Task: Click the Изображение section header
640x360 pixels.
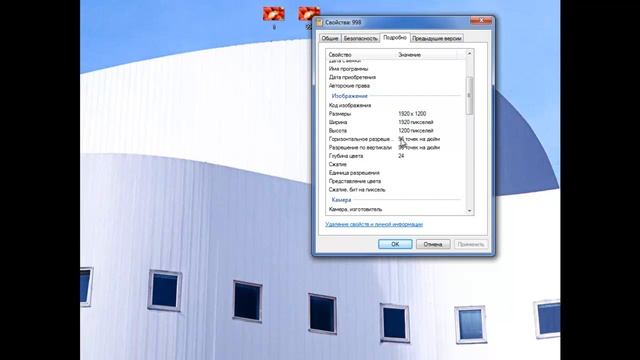Action: (349, 96)
